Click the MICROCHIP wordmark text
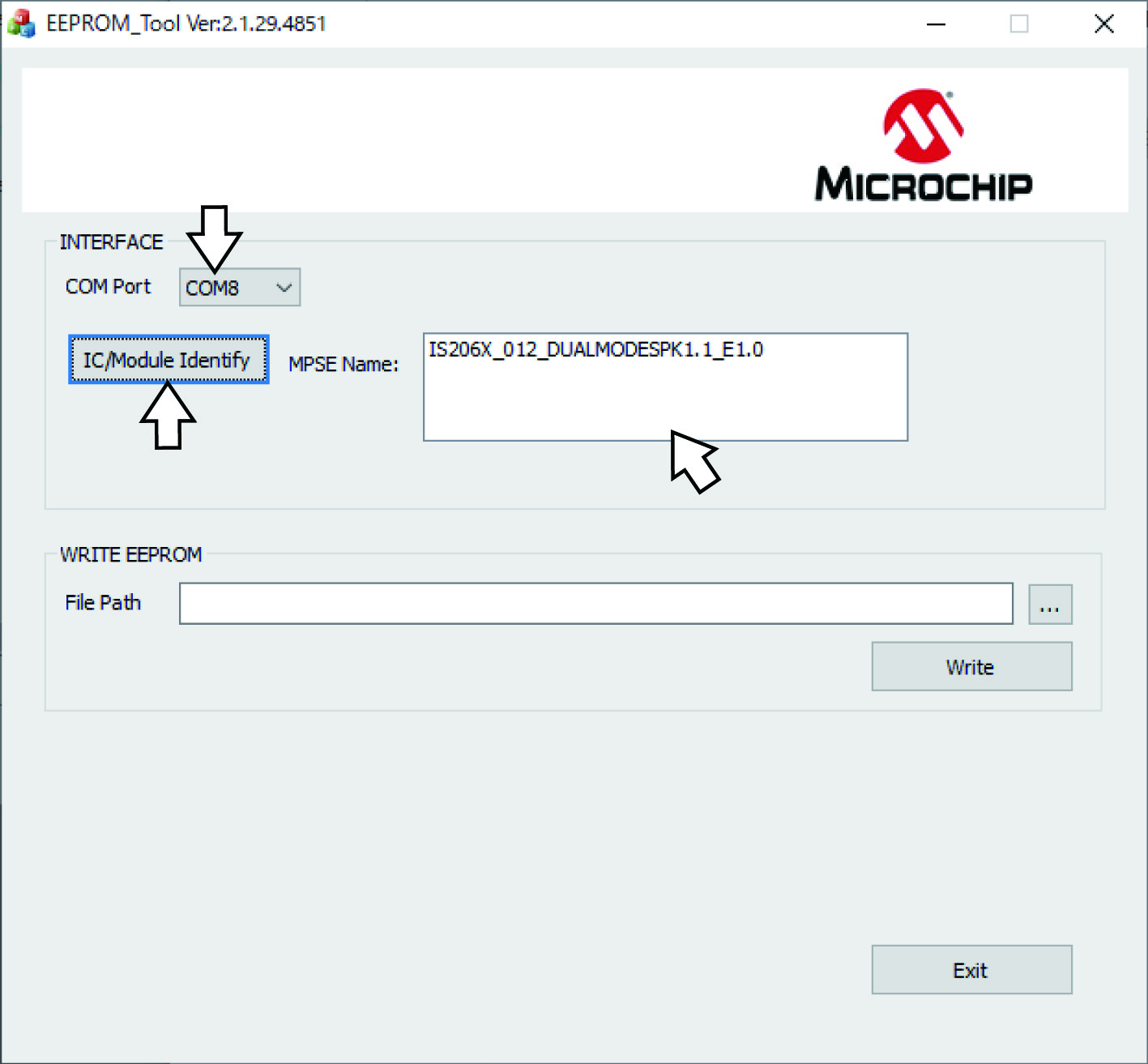This screenshot has height=1064, width=1148. pyautogui.click(x=923, y=184)
